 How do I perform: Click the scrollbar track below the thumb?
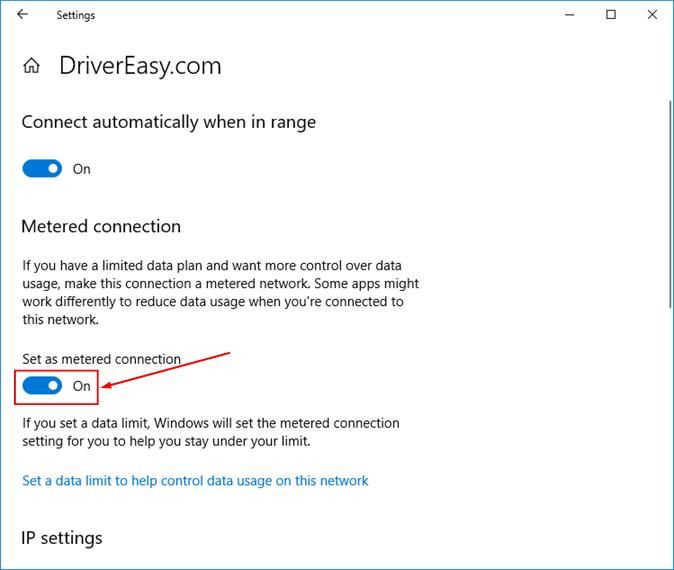coord(667,450)
